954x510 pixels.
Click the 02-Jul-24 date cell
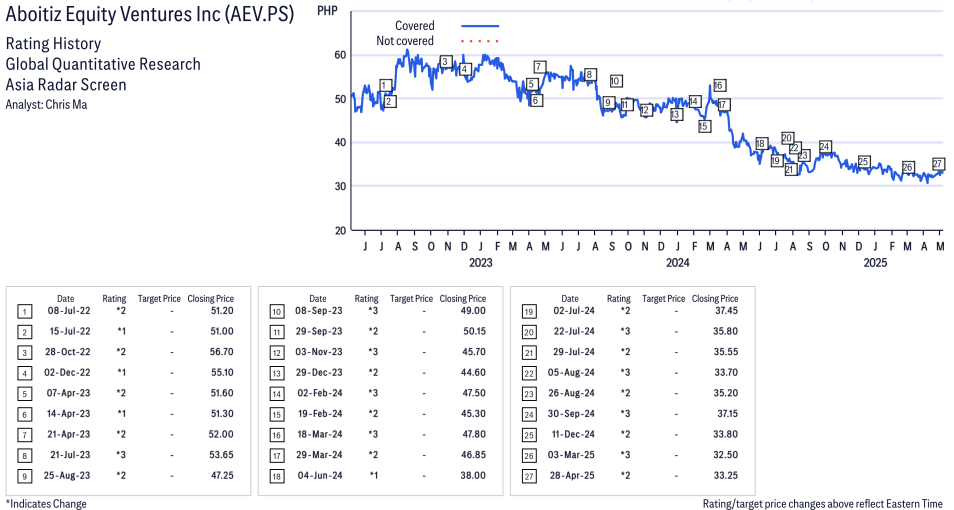click(573, 311)
